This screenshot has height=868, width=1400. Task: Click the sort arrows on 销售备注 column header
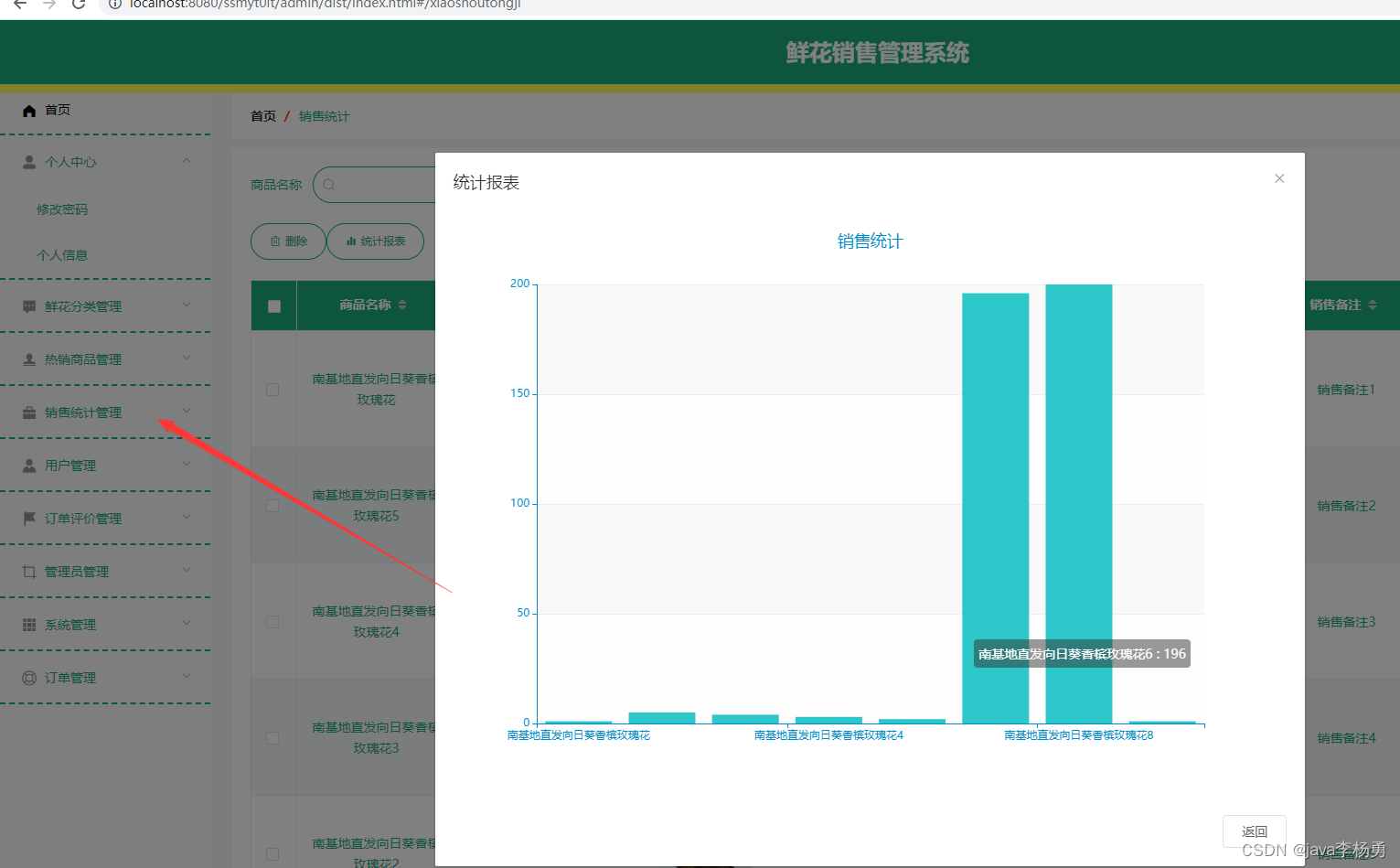click(1372, 305)
